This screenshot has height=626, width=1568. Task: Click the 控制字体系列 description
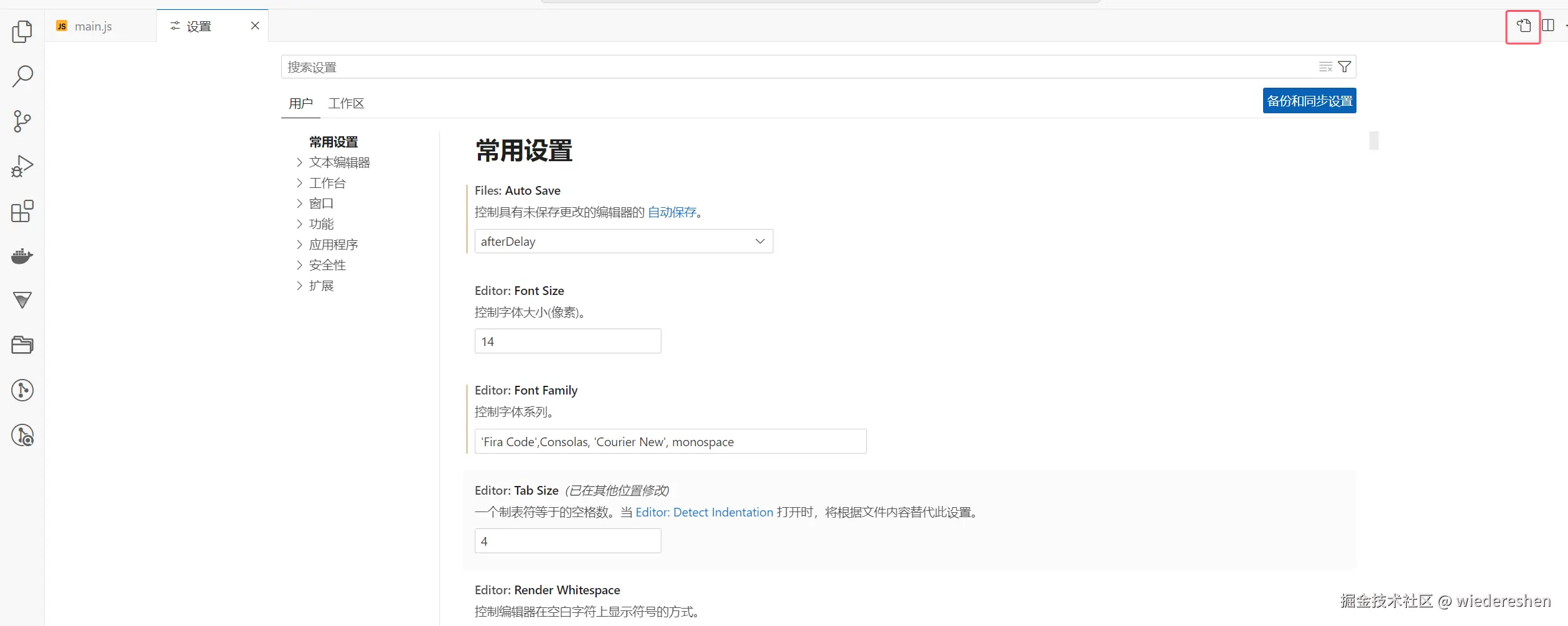pyautogui.click(x=514, y=412)
